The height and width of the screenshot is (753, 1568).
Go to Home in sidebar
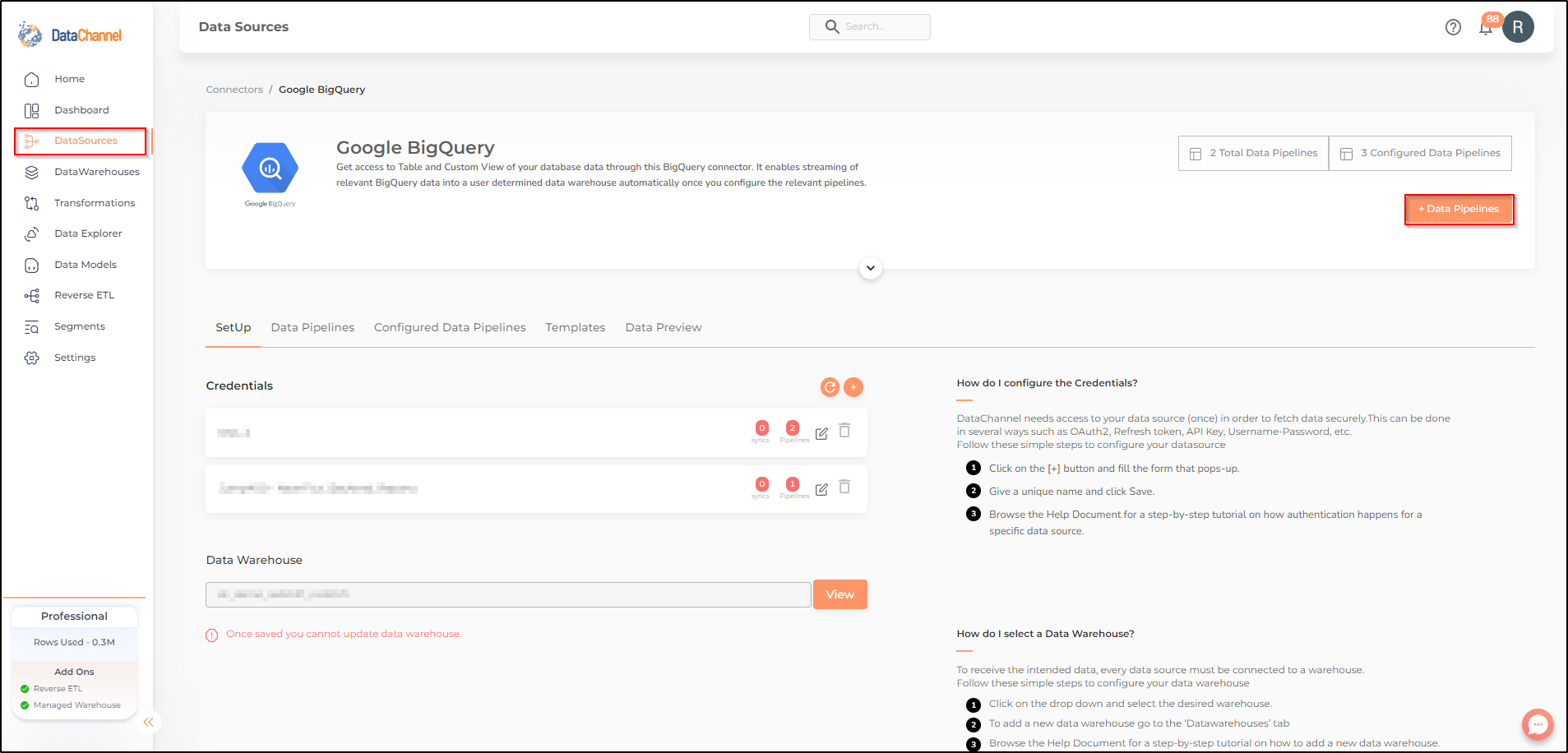point(70,79)
